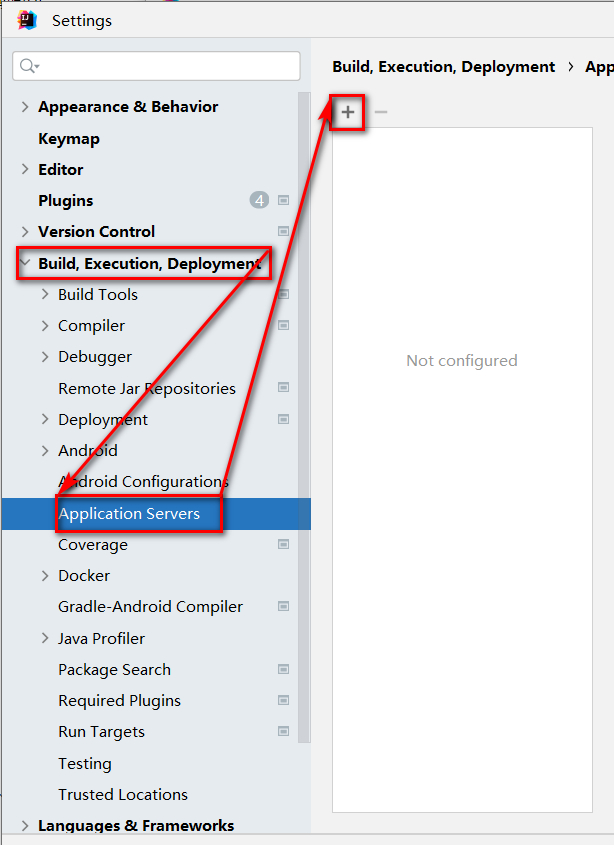The image size is (614, 845).
Task: Expand the Editor settings section
Action: pos(25,170)
